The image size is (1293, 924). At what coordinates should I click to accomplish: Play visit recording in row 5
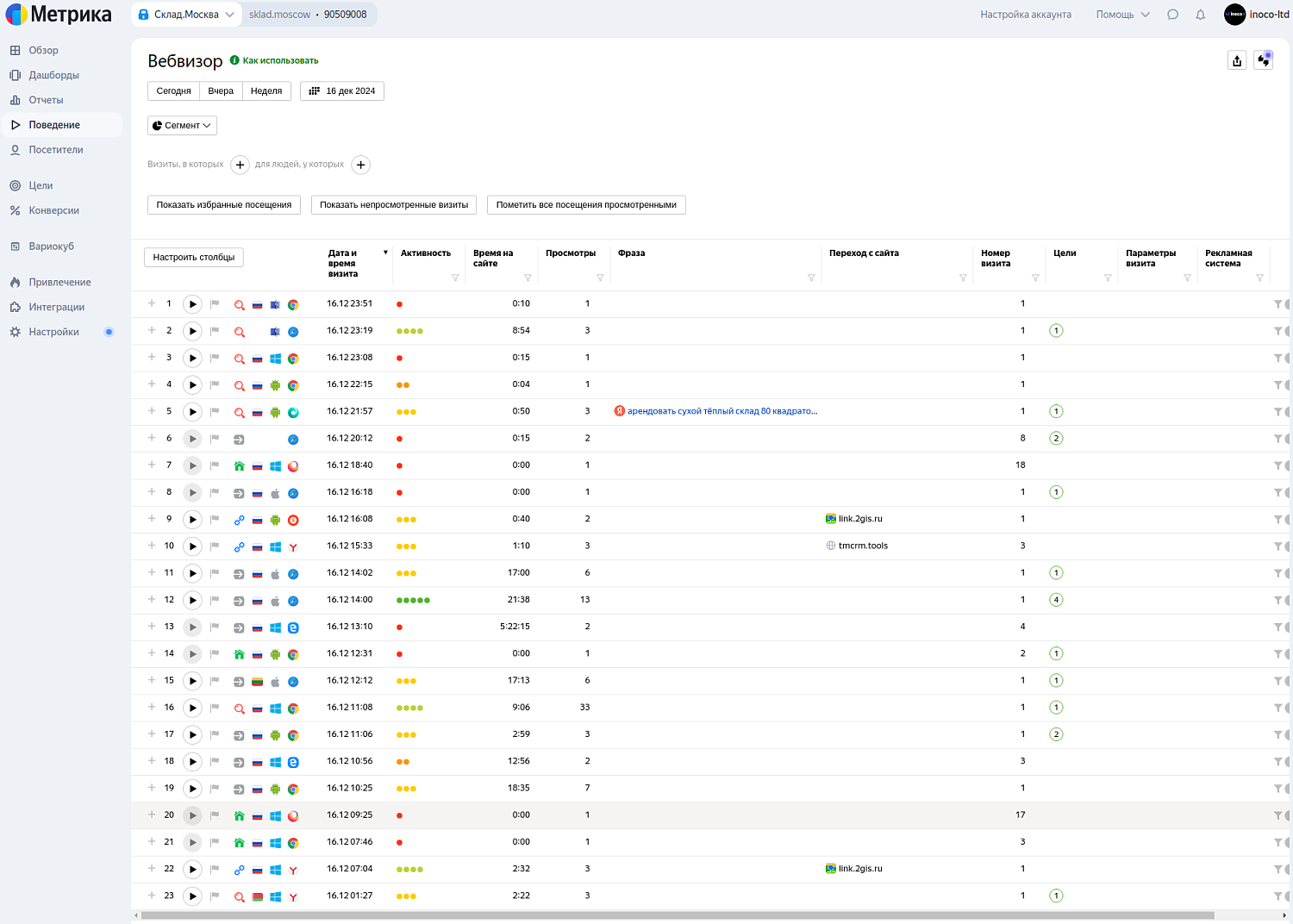pyautogui.click(x=192, y=412)
